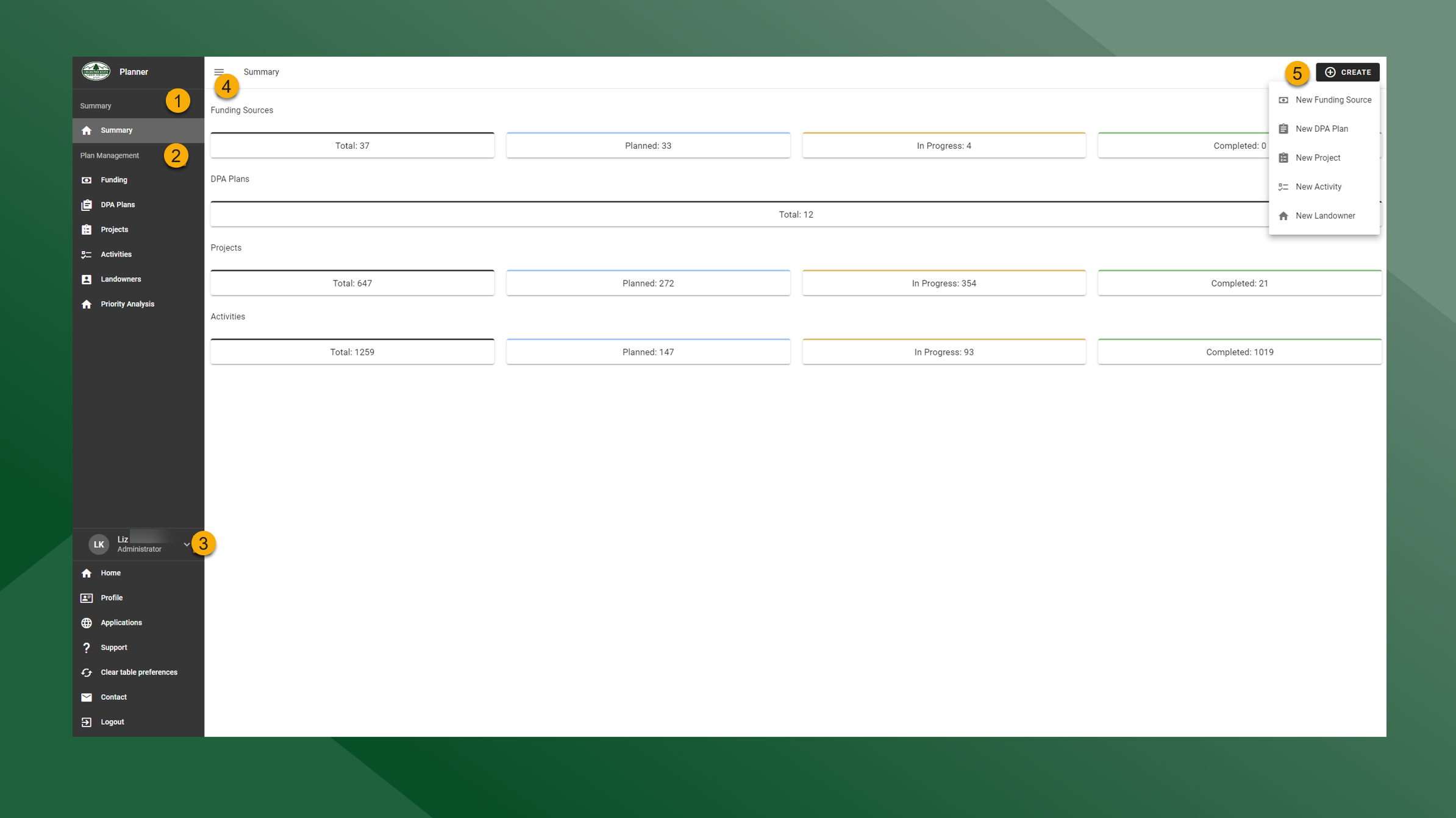Expand the Liz Administrator account chevron
The width and height of the screenshot is (1456, 818).
pyautogui.click(x=187, y=544)
